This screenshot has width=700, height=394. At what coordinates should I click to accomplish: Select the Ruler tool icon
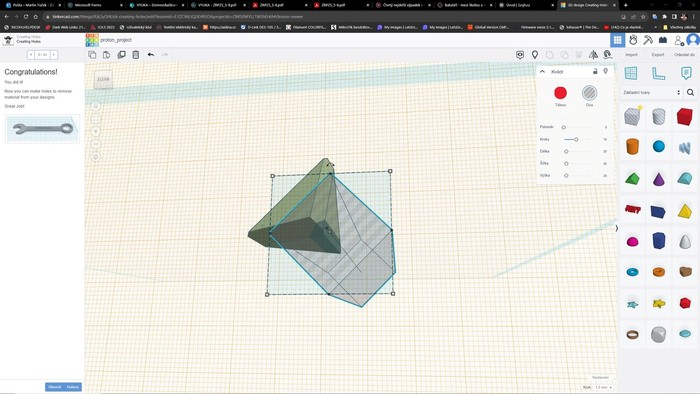point(658,73)
